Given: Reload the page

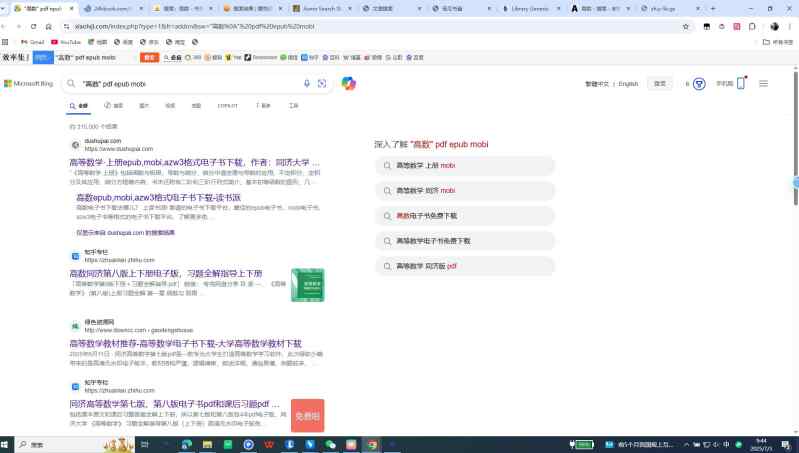Looking at the screenshot, I should 34,26.
